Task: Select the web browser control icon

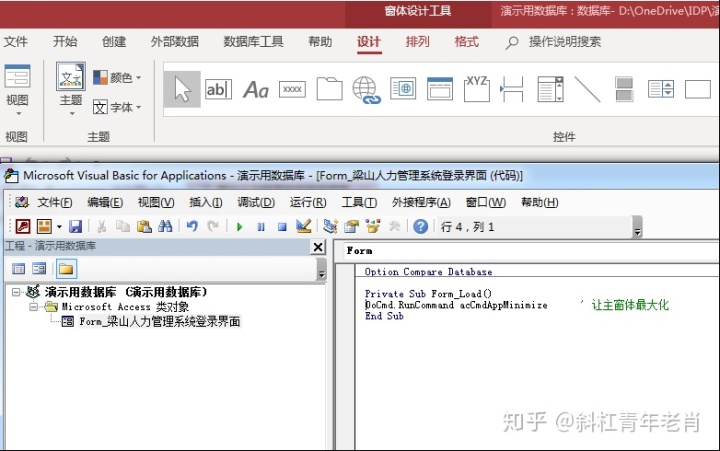Action: click(403, 89)
